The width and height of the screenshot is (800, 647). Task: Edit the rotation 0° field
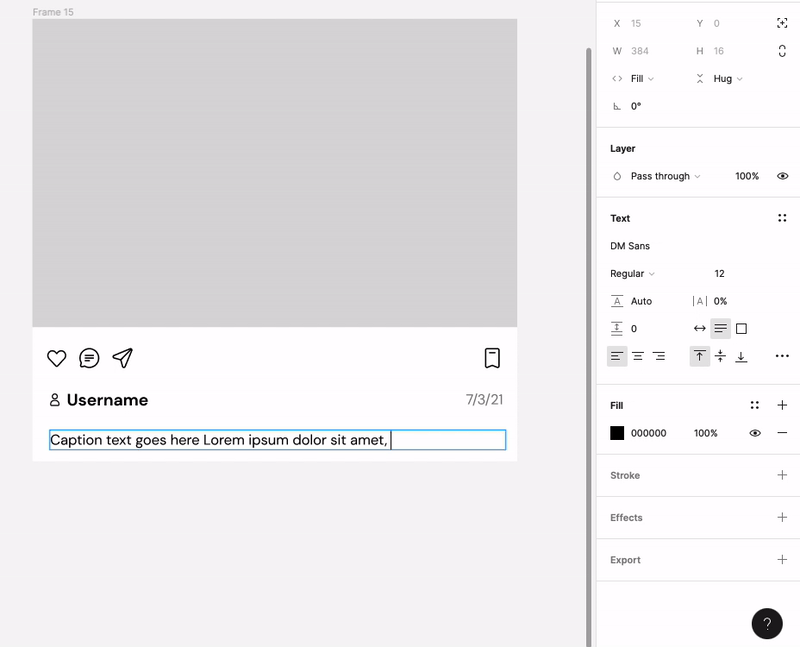636,106
